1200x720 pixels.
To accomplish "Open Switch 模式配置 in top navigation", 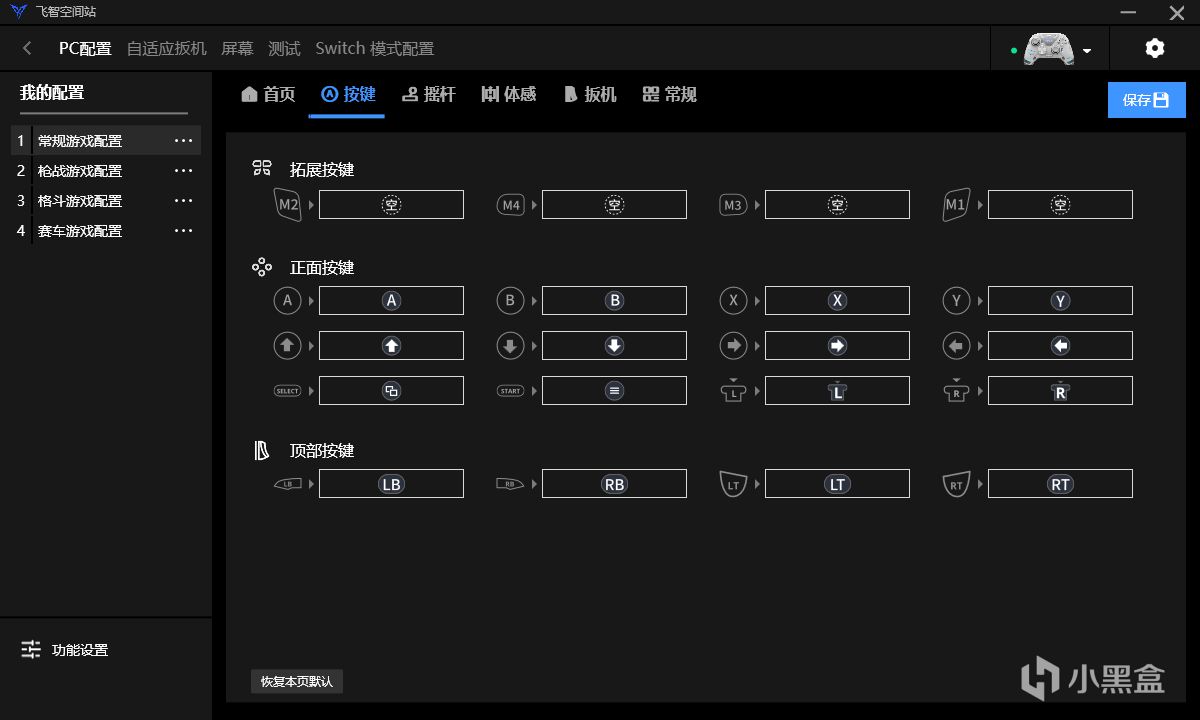I will pyautogui.click(x=375, y=48).
